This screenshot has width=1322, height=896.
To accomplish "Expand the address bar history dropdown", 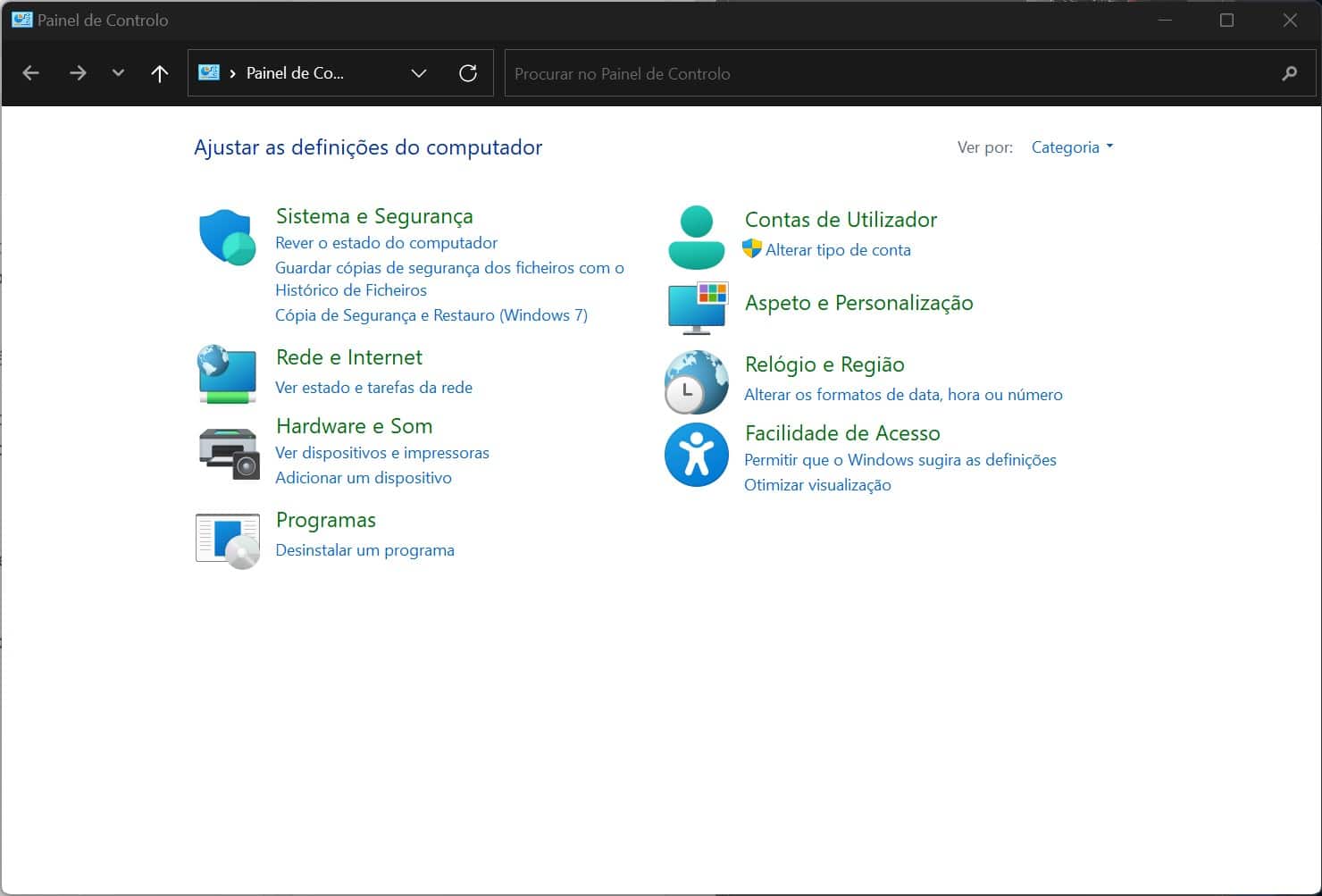I will (418, 73).
